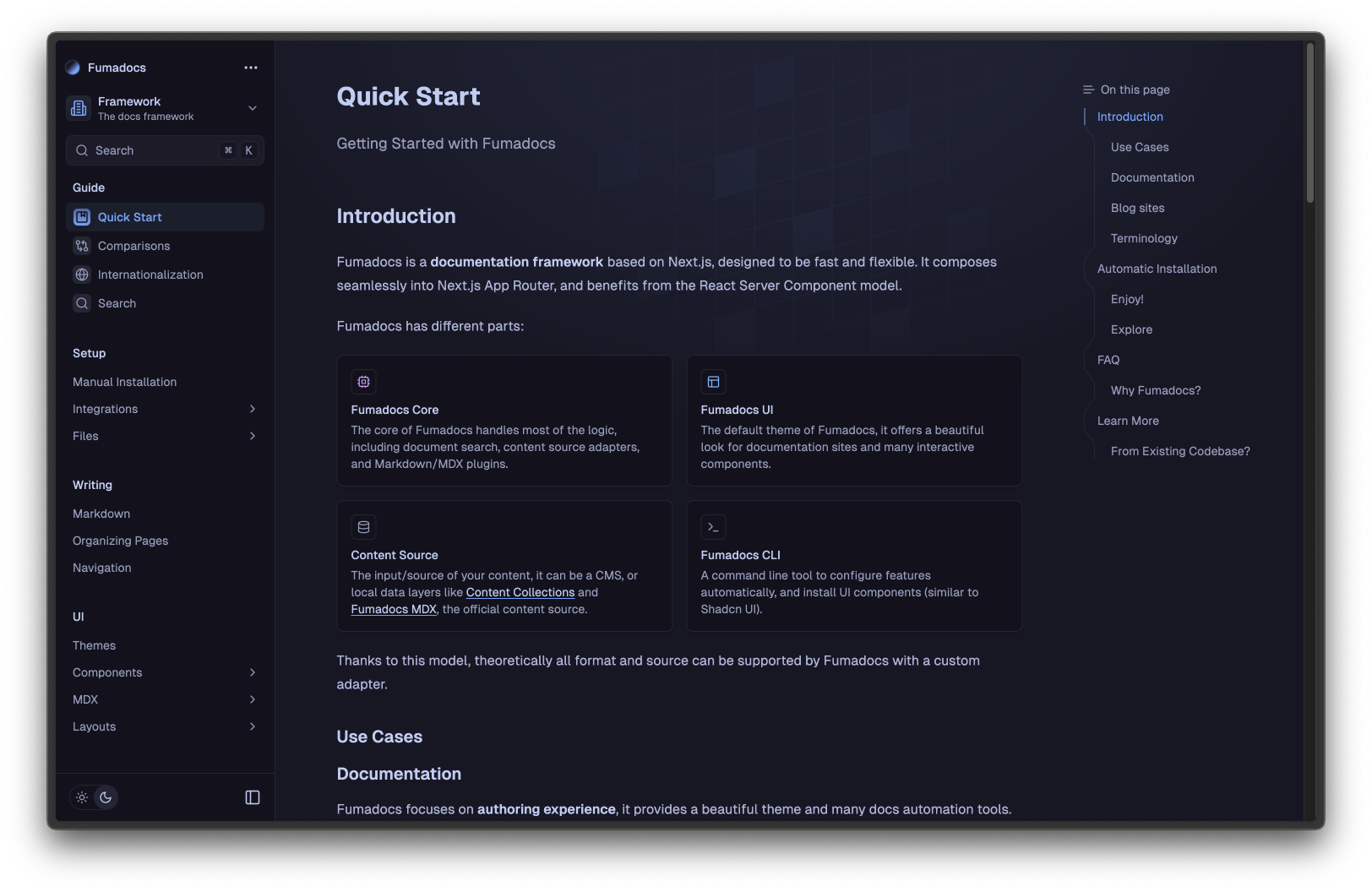Jump to Automatic Installation in page outline
Image resolution: width=1372 pixels, height=892 pixels.
click(1157, 269)
